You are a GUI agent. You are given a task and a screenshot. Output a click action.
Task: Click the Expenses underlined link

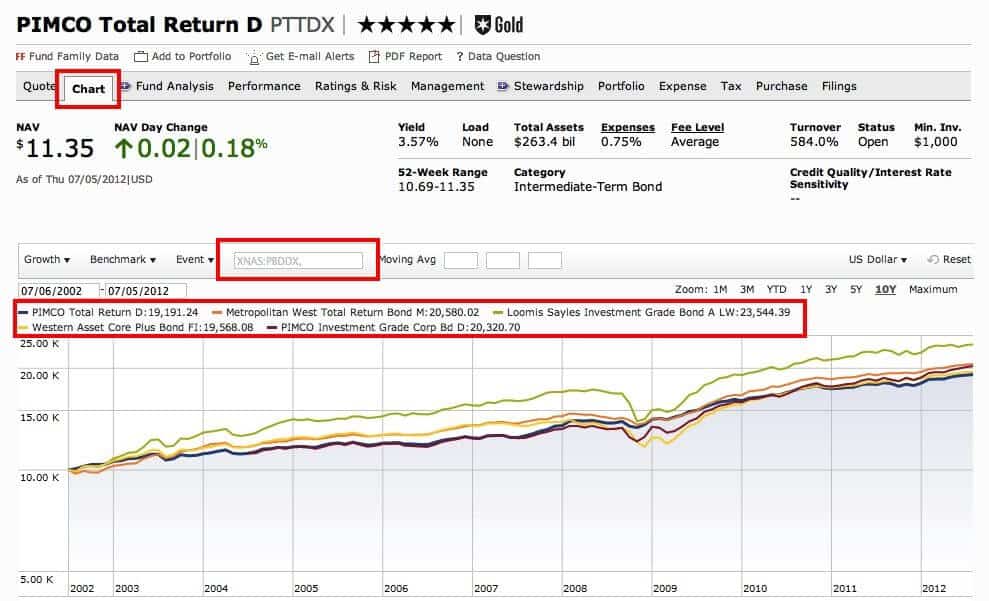point(628,127)
